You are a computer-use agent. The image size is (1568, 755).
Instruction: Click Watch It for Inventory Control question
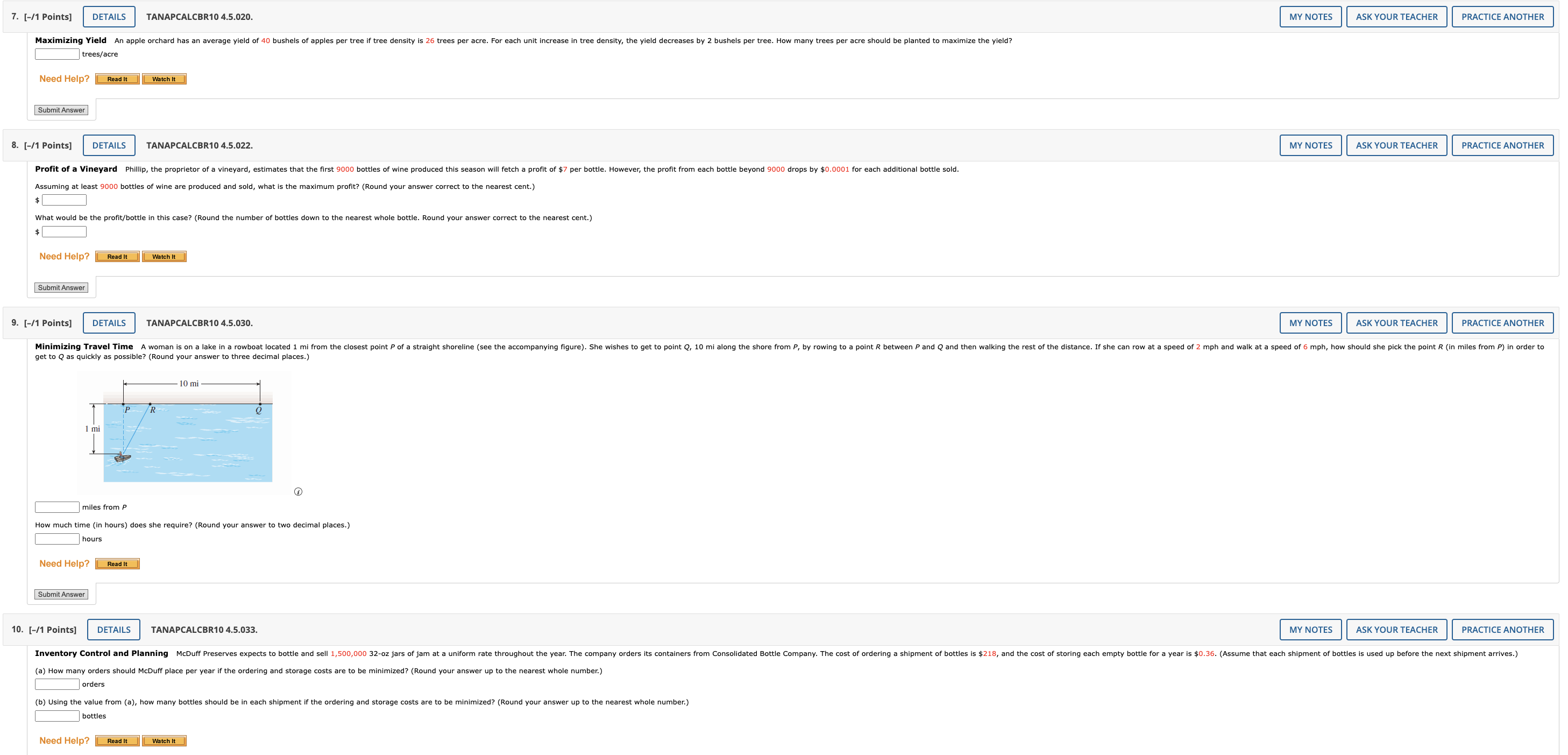(164, 741)
